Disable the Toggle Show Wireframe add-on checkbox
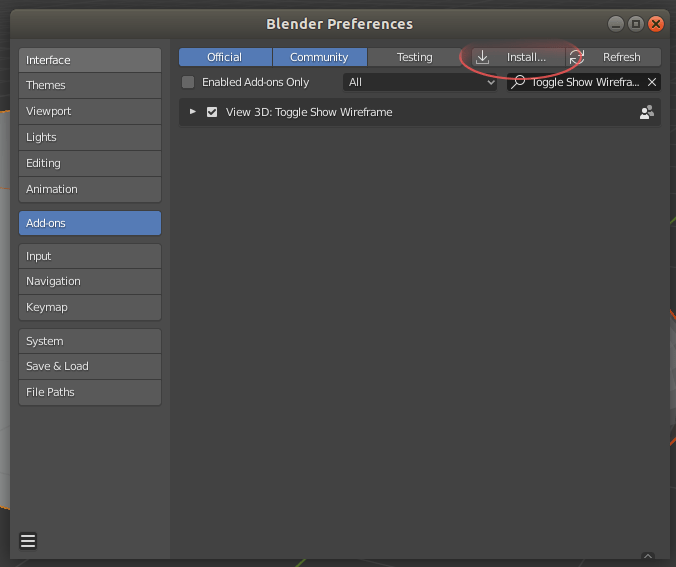 [212, 112]
